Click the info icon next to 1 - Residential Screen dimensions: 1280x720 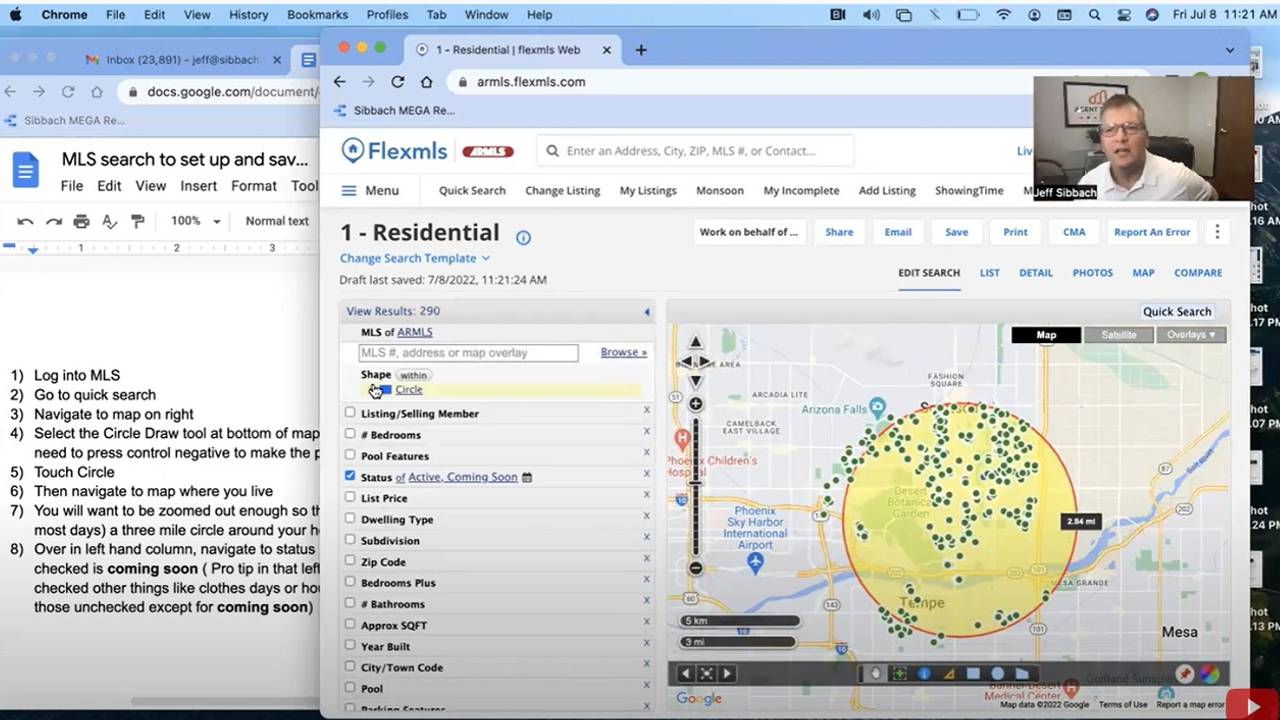pyautogui.click(x=523, y=236)
